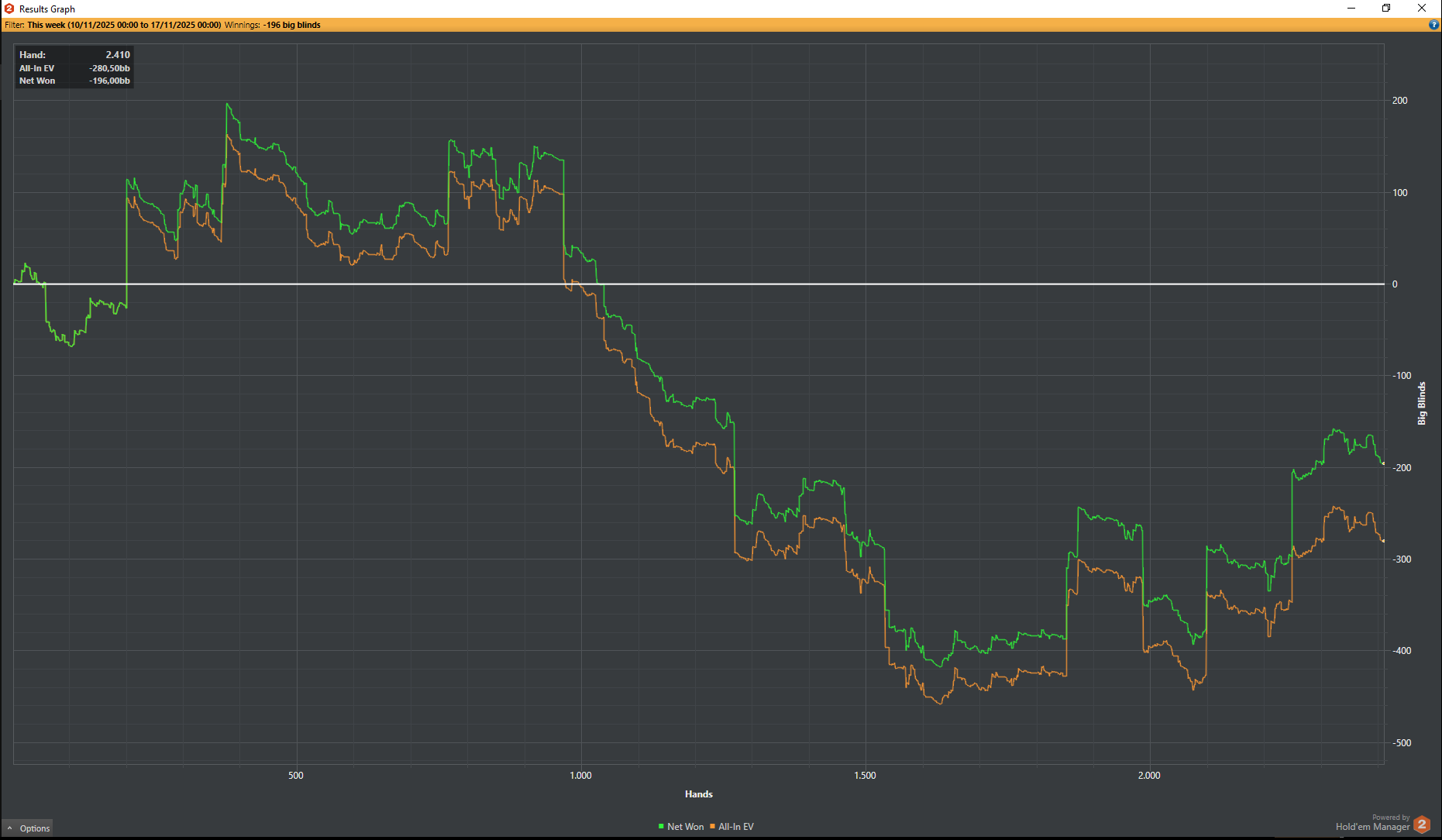This screenshot has height=840, width=1442.
Task: Click the positive "100" vertical axis label
Action: [x=1399, y=193]
